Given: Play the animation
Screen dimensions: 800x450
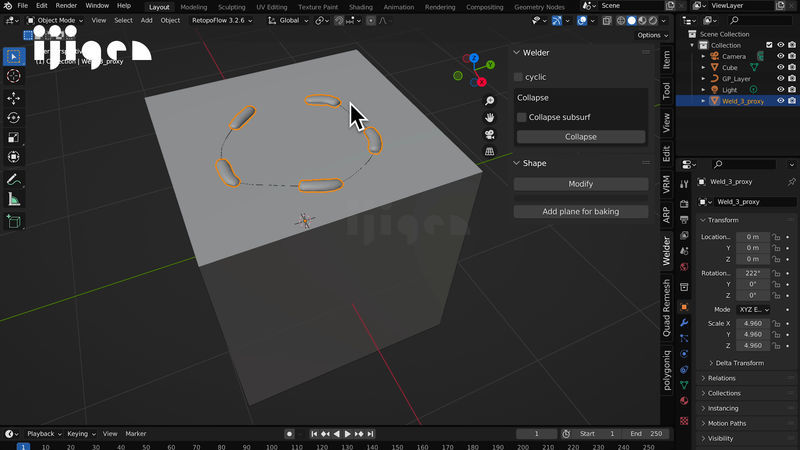Looking at the screenshot, I should coord(347,434).
